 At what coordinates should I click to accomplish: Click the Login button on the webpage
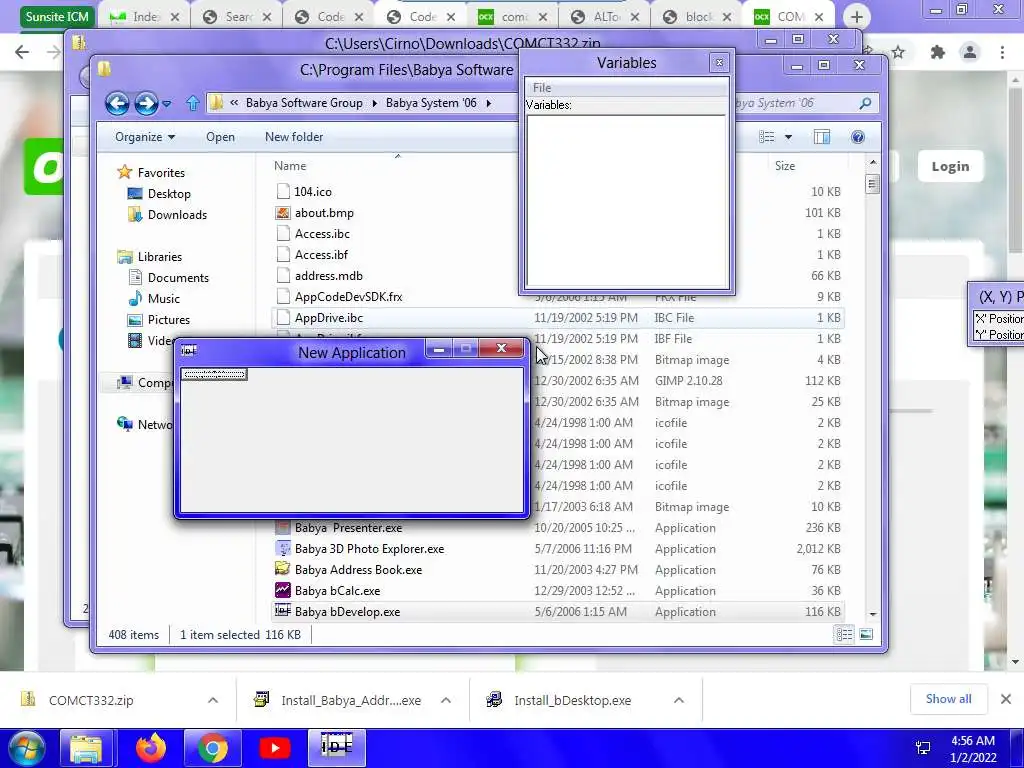(950, 167)
